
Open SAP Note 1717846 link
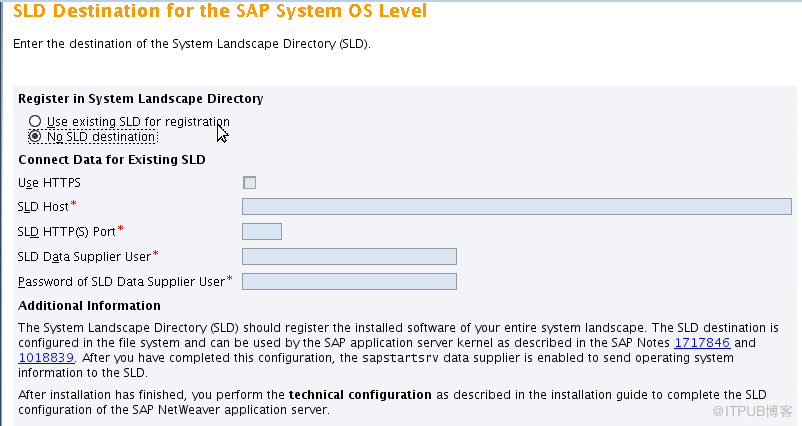[x=702, y=343]
